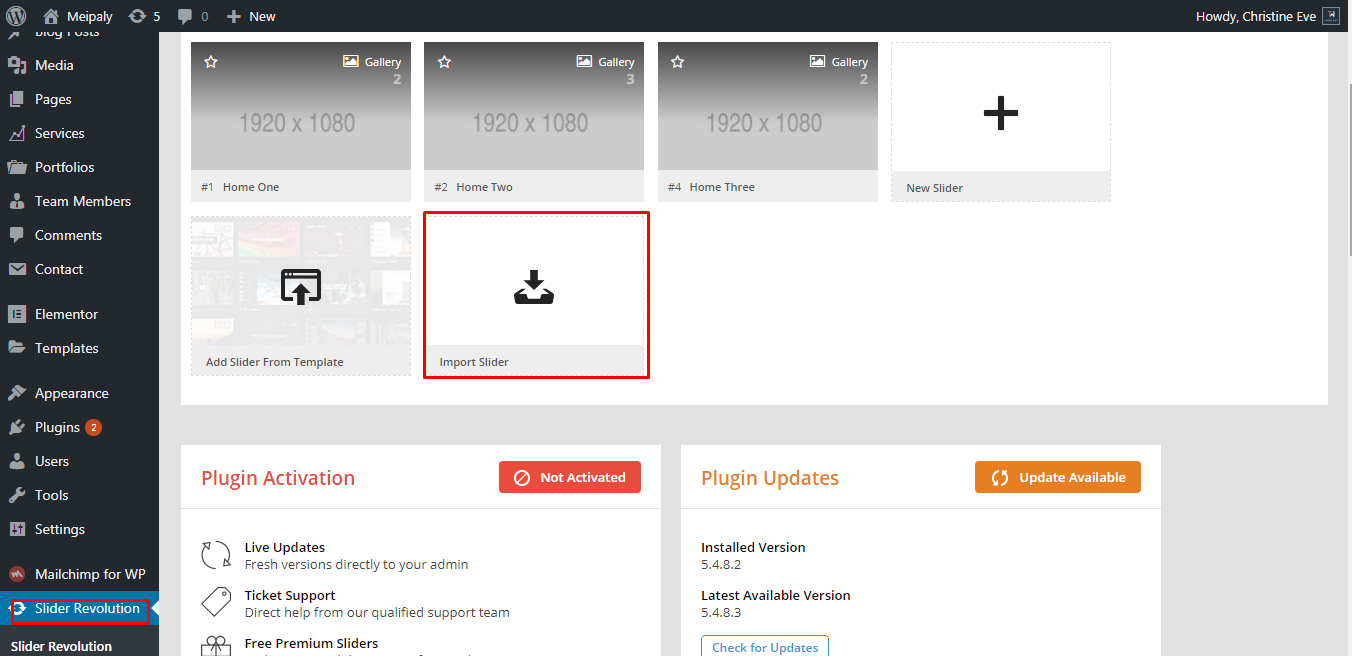Open the Home One slider thumbnail
Screen dimensions: 1352x656
(x=301, y=106)
